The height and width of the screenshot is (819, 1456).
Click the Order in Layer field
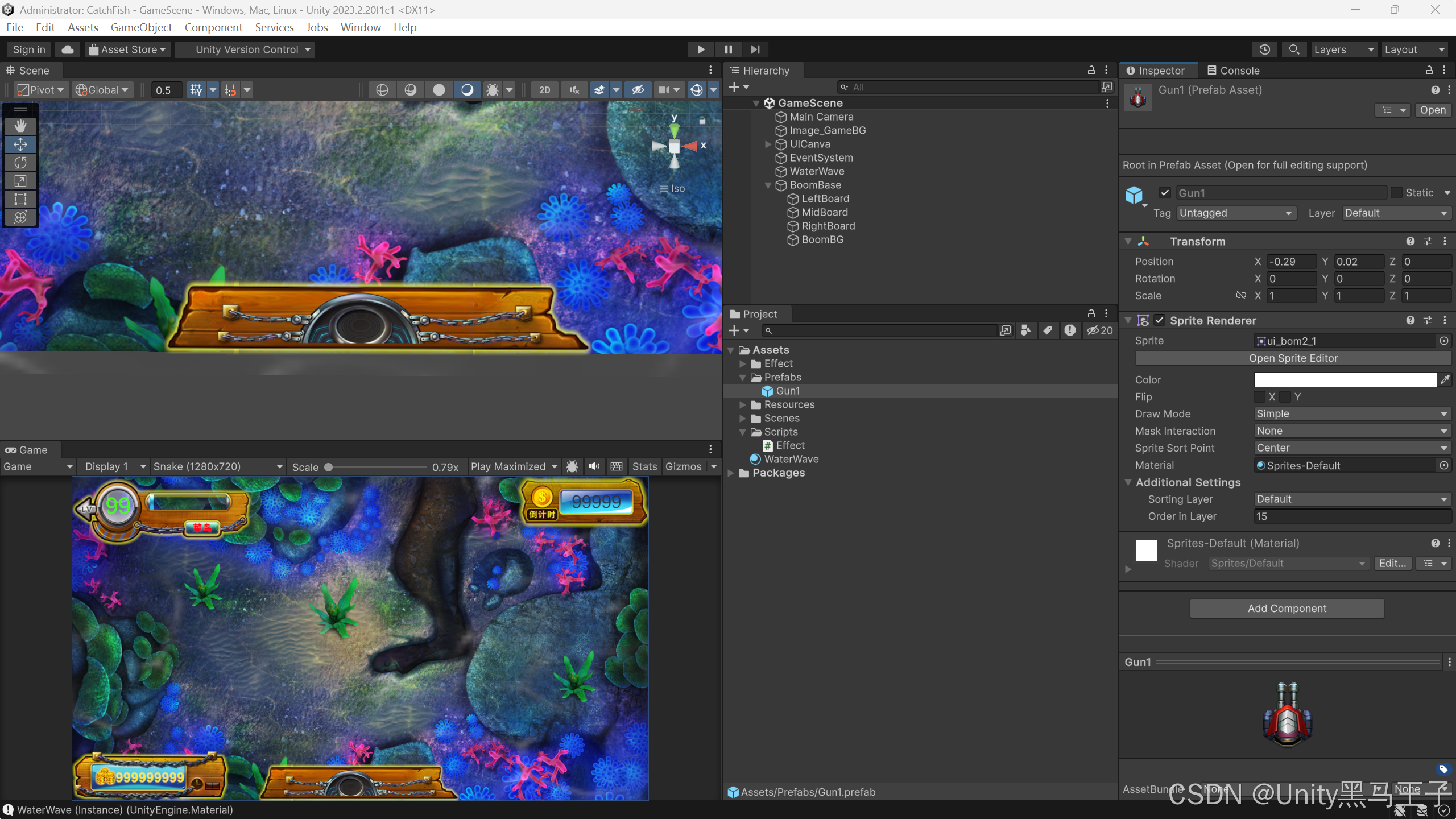click(x=1351, y=516)
